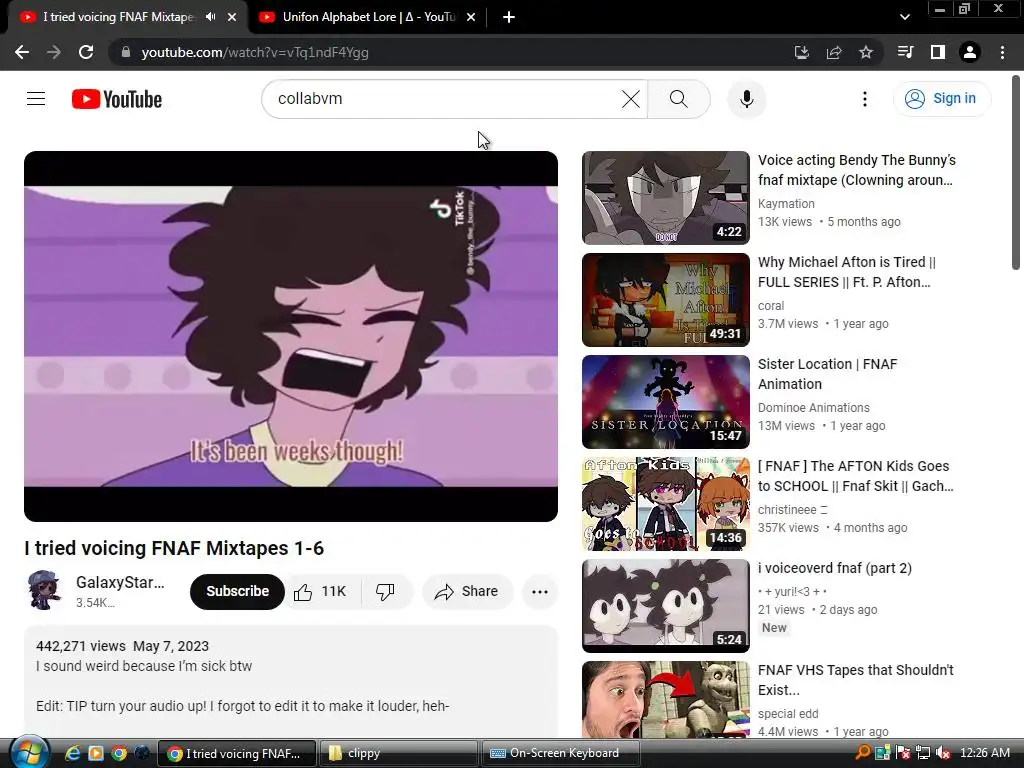The width and height of the screenshot is (1024, 768).
Task: Reload the current page
Action: (86, 52)
